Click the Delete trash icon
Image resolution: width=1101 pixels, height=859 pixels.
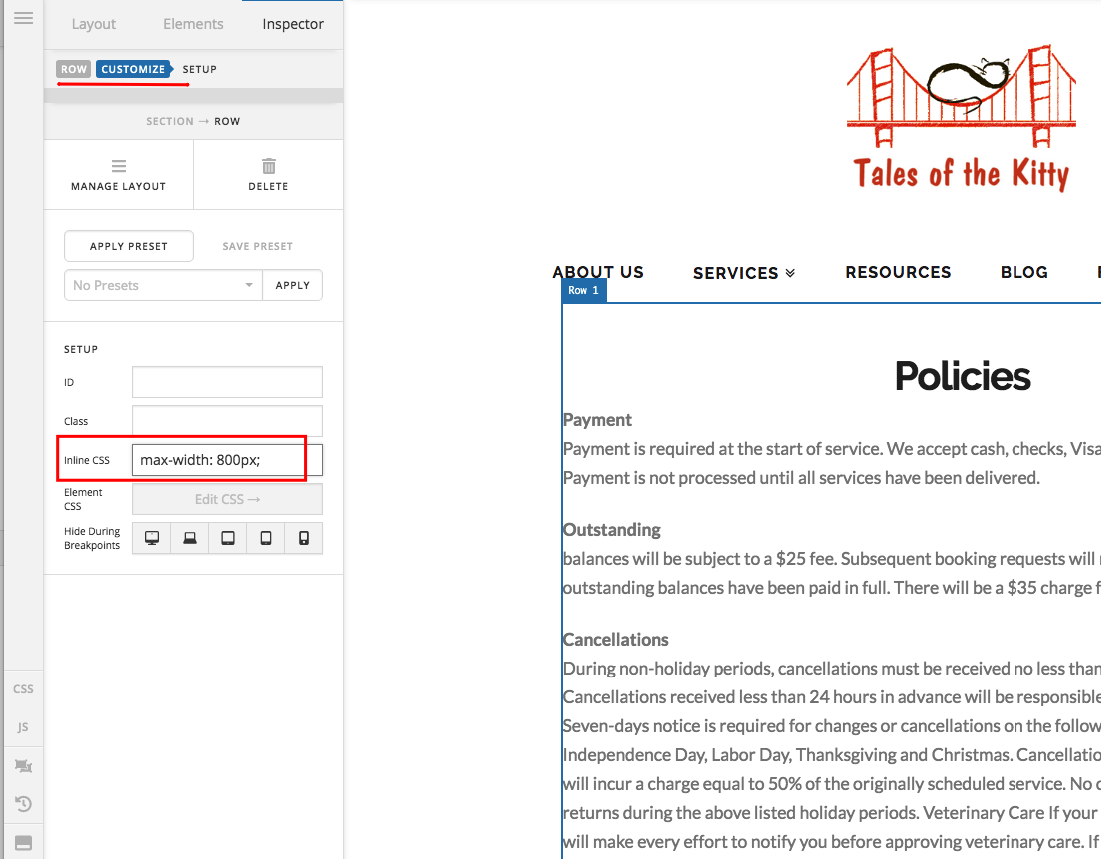point(268,166)
